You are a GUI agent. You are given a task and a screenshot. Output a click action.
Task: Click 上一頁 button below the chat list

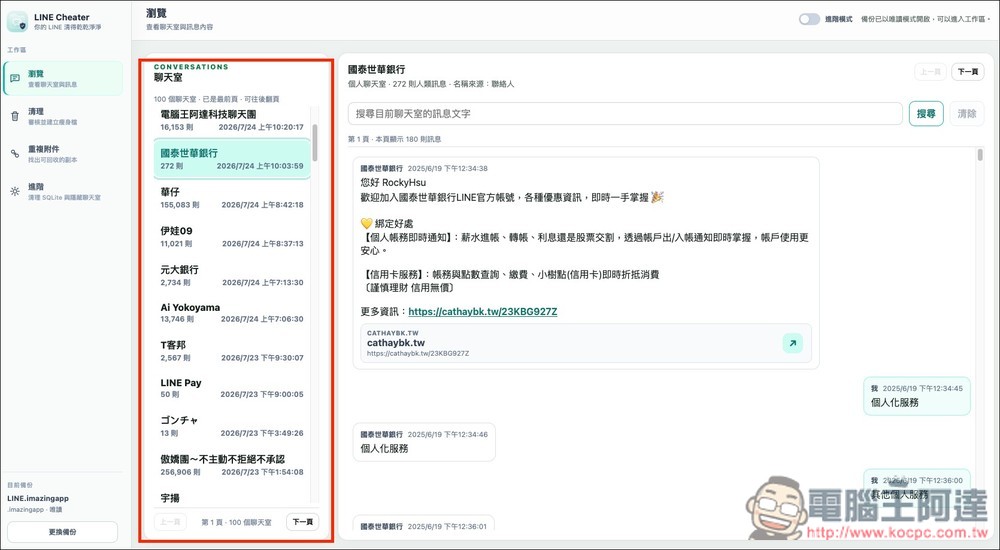point(170,522)
